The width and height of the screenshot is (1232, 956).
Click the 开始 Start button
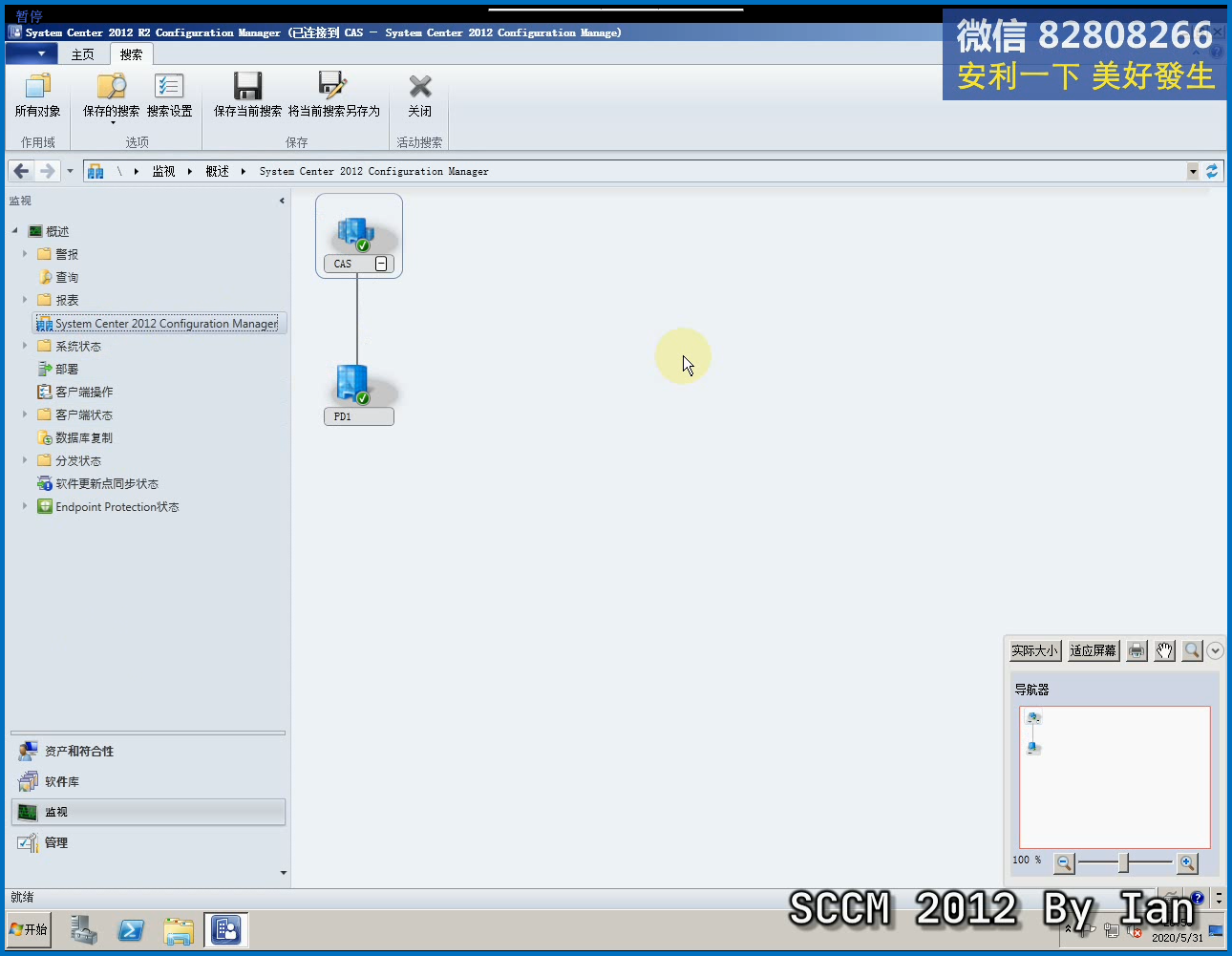29,929
